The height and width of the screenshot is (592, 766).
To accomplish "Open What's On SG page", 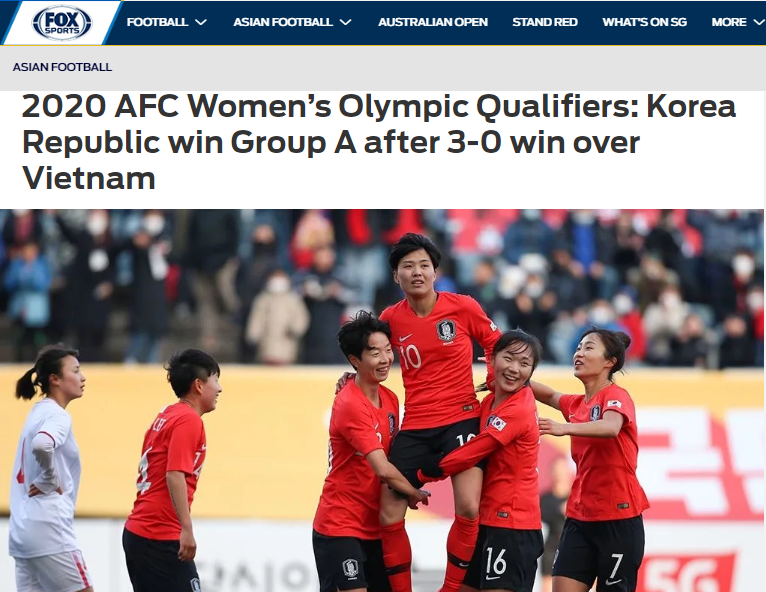I will (x=644, y=22).
